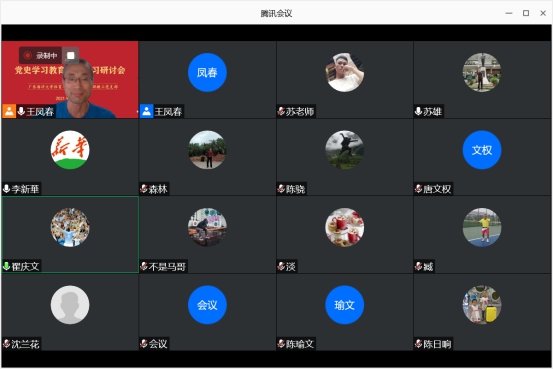Click the name label 不是马哥
This screenshot has height=369, width=553.
pyautogui.click(x=167, y=267)
